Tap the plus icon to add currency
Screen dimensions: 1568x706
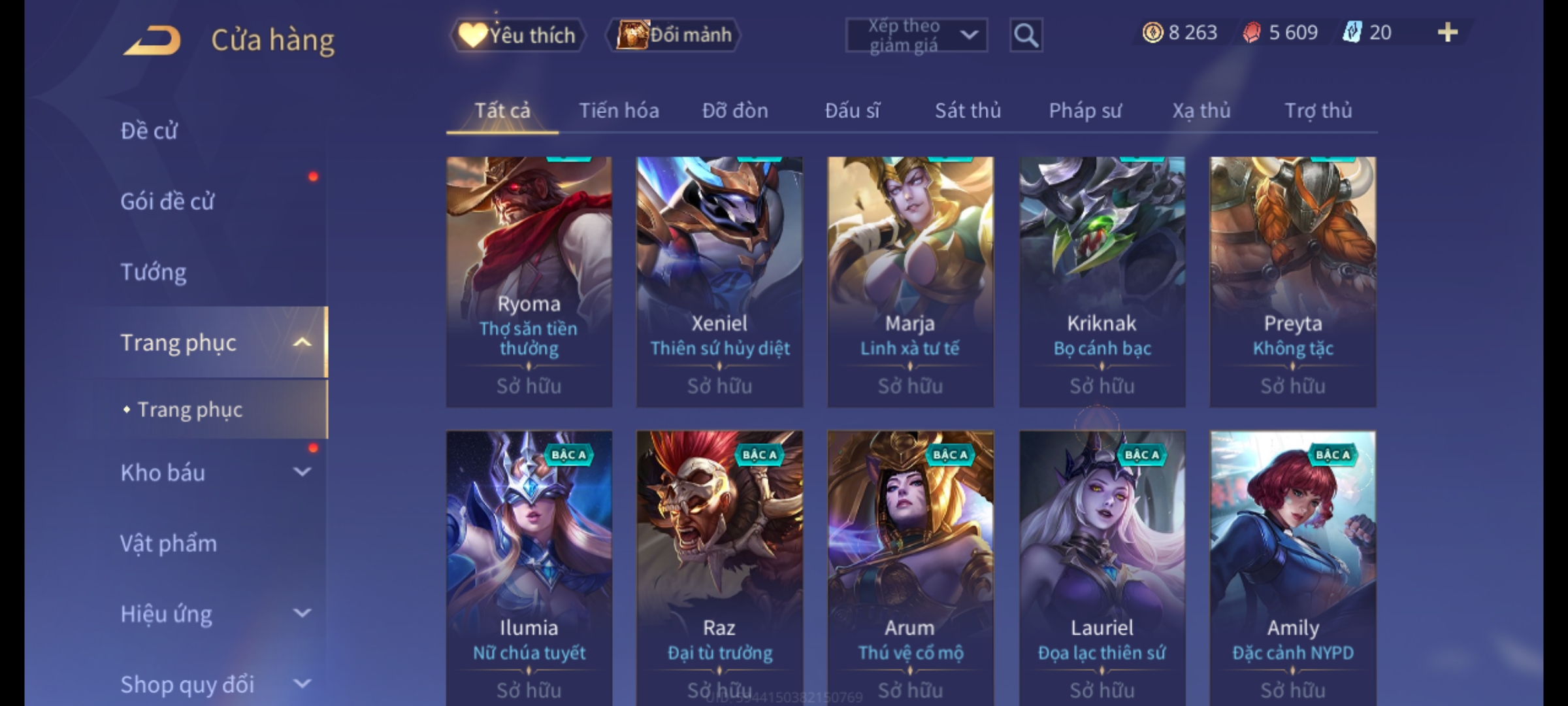(1448, 32)
